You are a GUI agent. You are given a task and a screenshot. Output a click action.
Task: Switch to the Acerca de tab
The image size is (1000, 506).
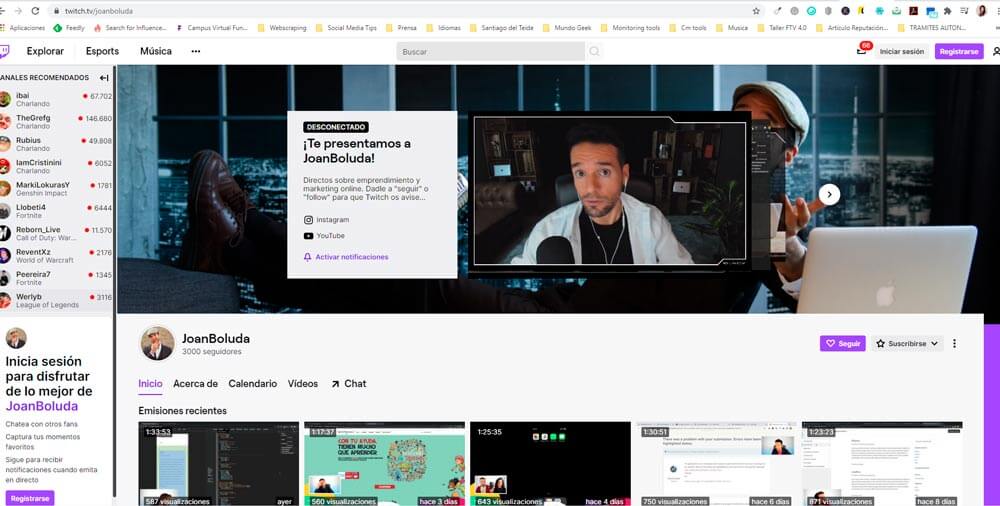click(x=195, y=383)
